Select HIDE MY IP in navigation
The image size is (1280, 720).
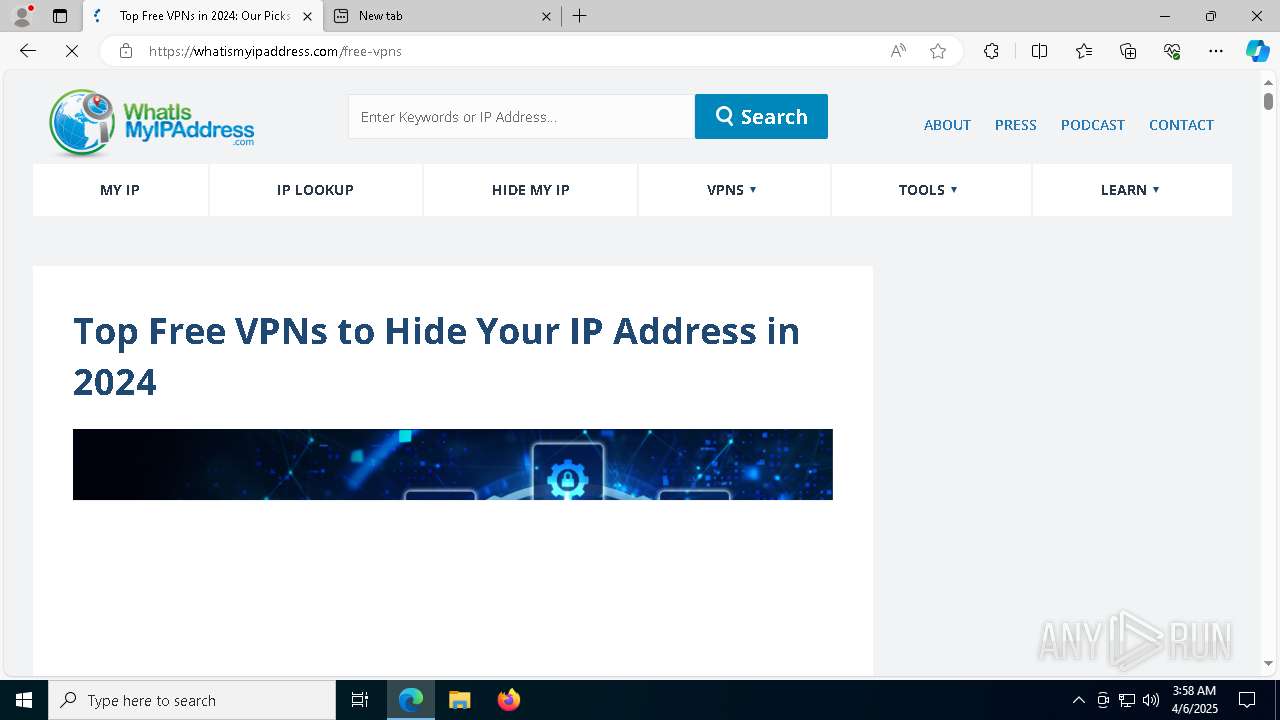click(x=530, y=190)
